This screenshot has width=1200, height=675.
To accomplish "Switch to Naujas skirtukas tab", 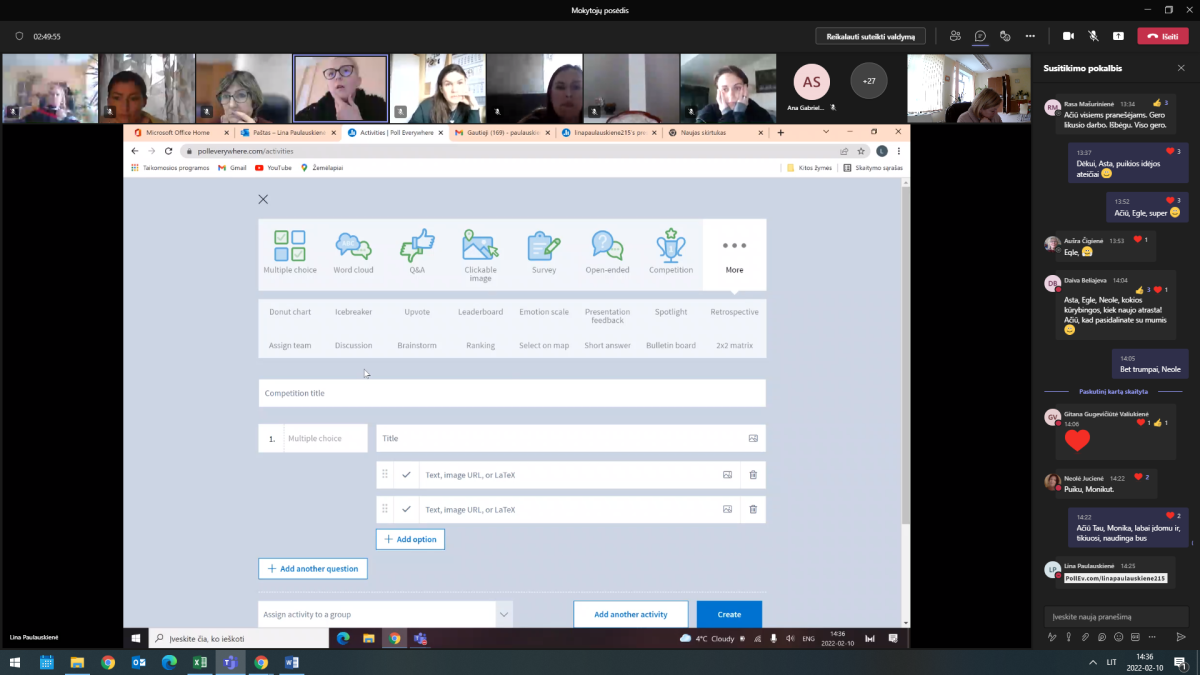I will pos(715,132).
